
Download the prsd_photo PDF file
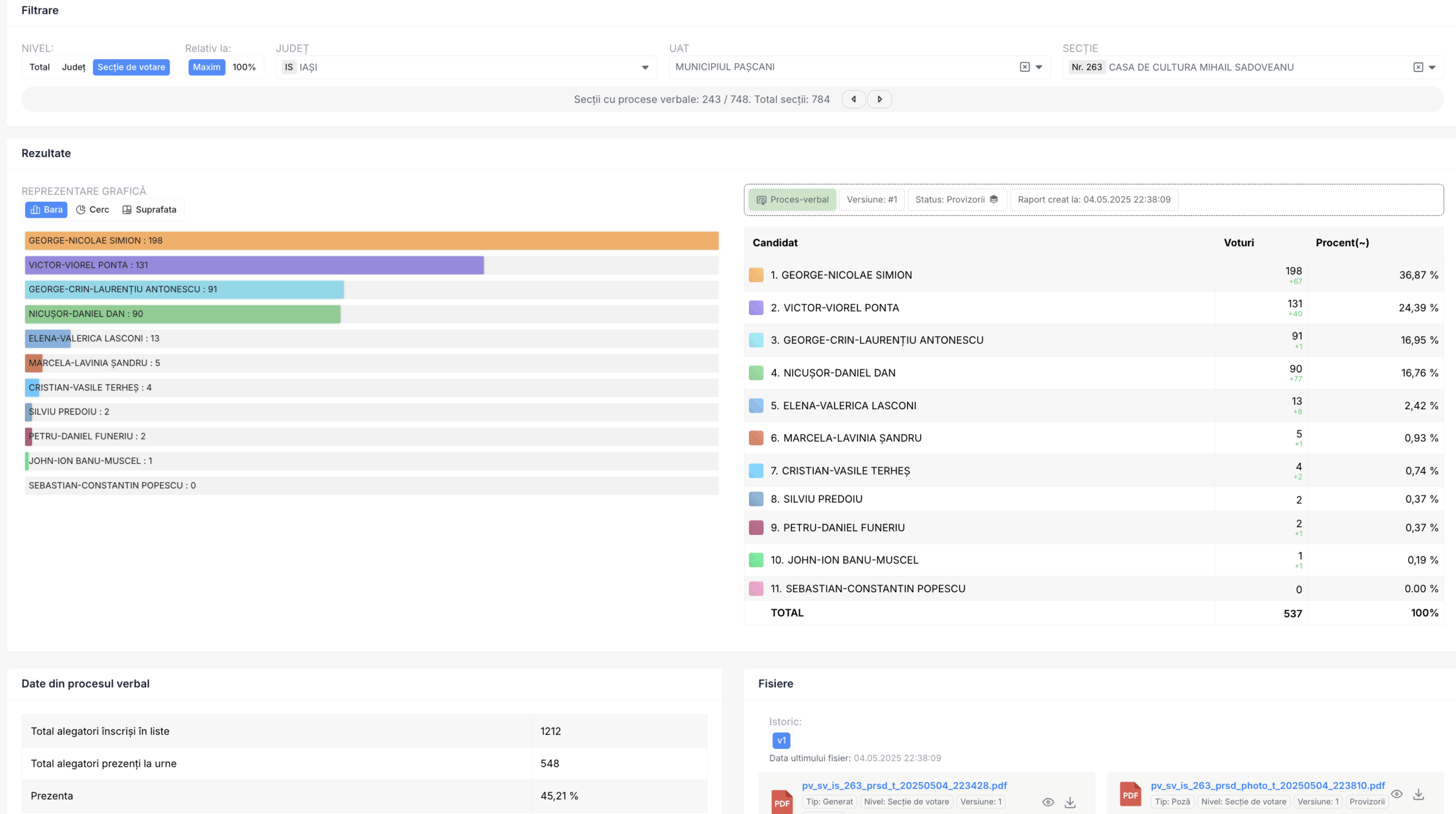(1418, 794)
